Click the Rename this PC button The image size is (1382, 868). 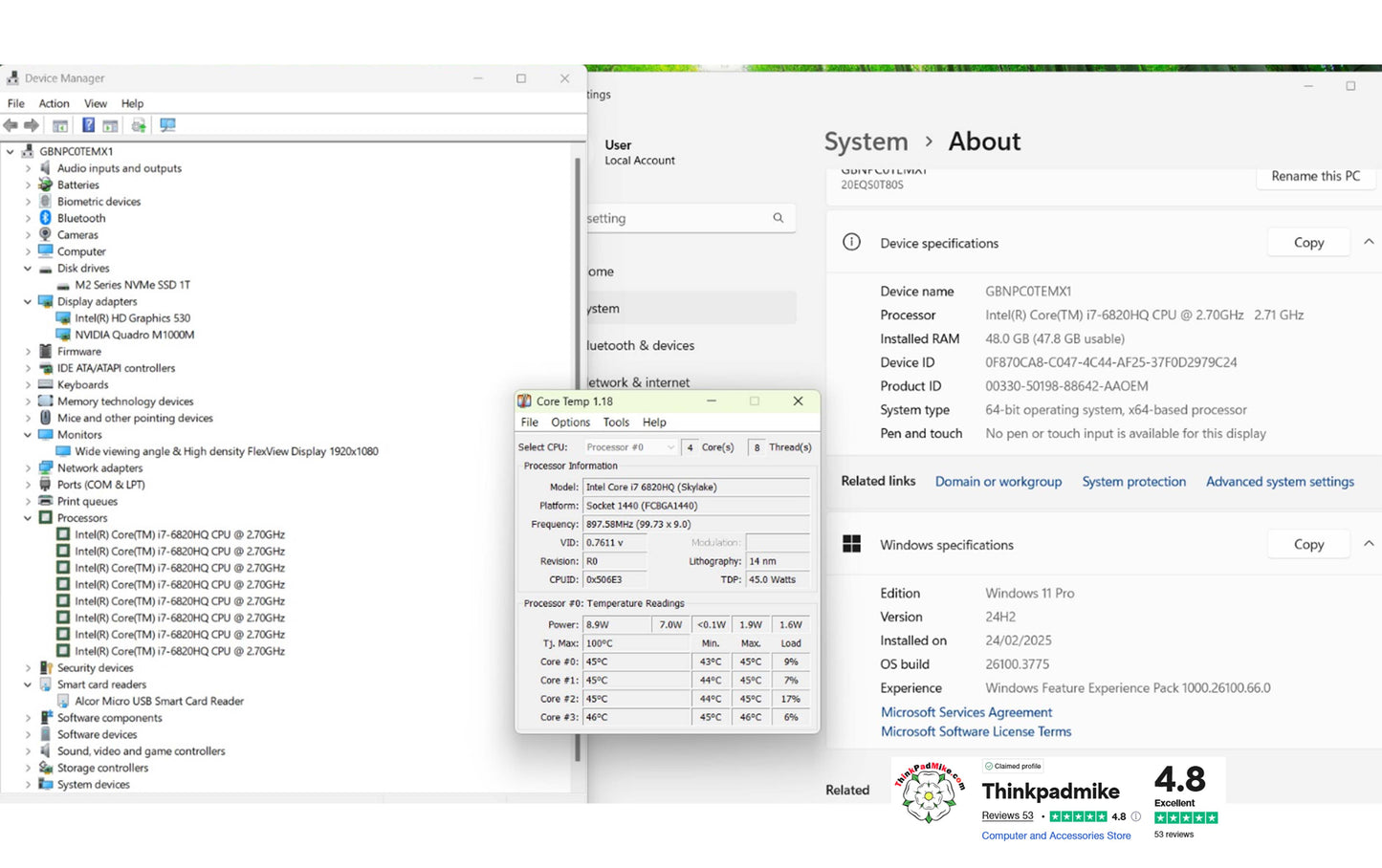click(1315, 176)
